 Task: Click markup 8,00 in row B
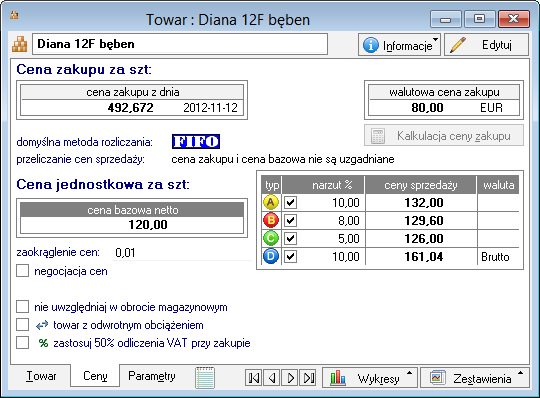[x=349, y=220]
